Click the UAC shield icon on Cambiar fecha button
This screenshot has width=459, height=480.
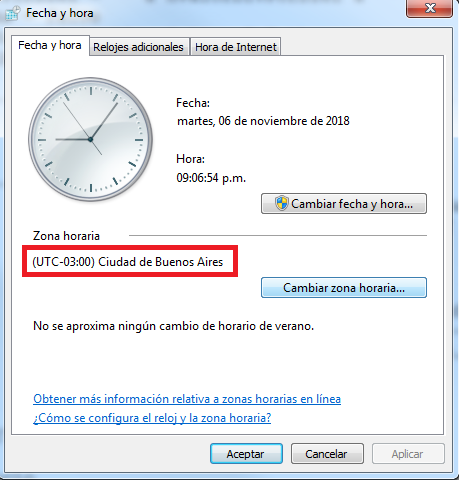(x=282, y=203)
